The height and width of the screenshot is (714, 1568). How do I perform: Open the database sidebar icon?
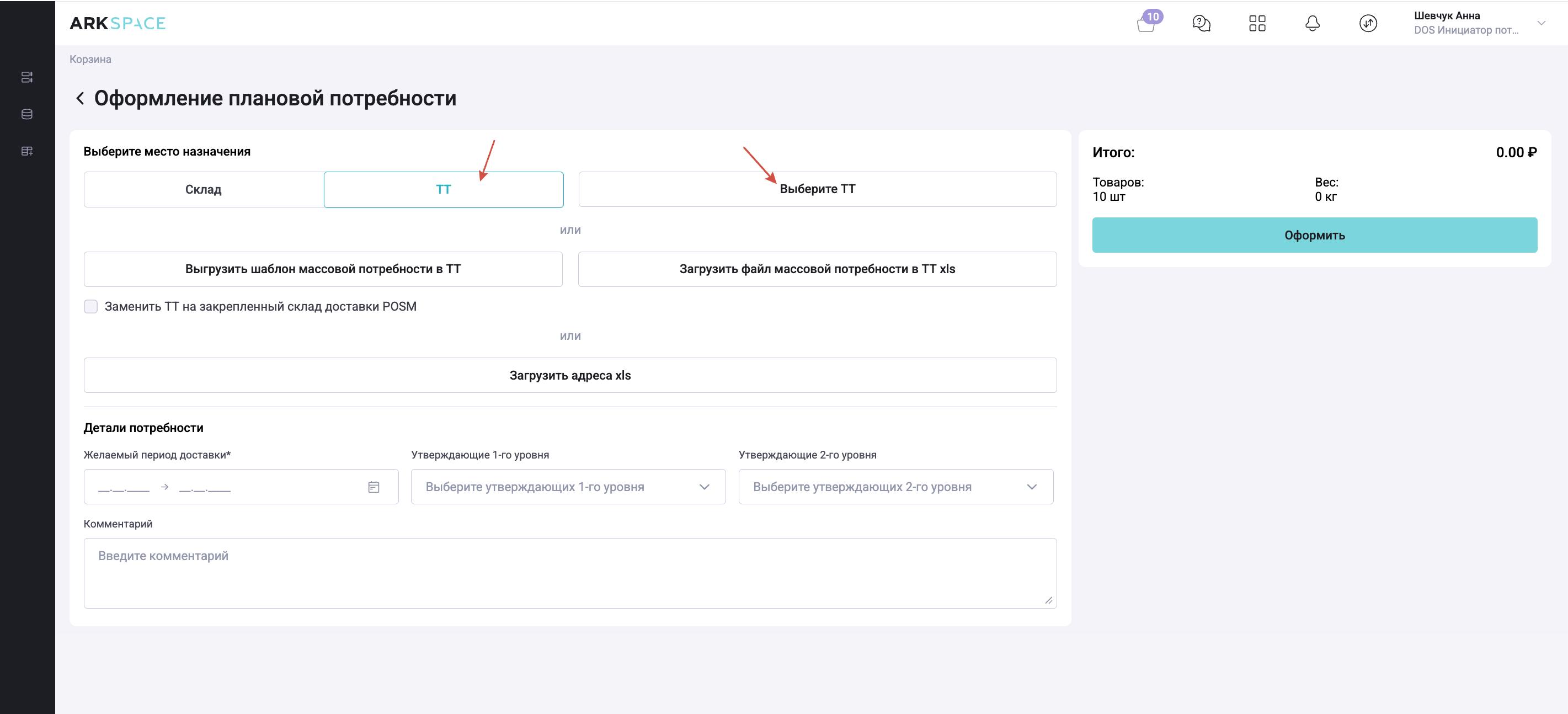click(27, 114)
